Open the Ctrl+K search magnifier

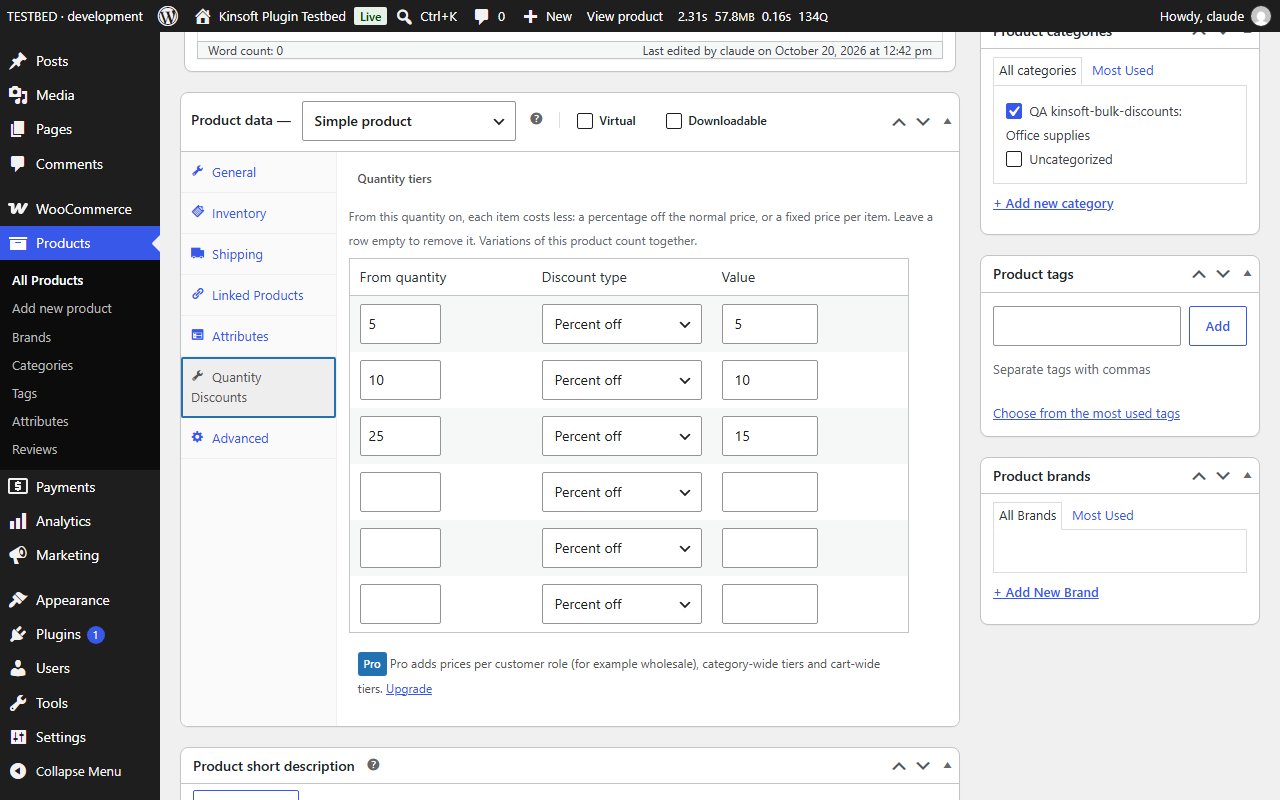click(404, 16)
